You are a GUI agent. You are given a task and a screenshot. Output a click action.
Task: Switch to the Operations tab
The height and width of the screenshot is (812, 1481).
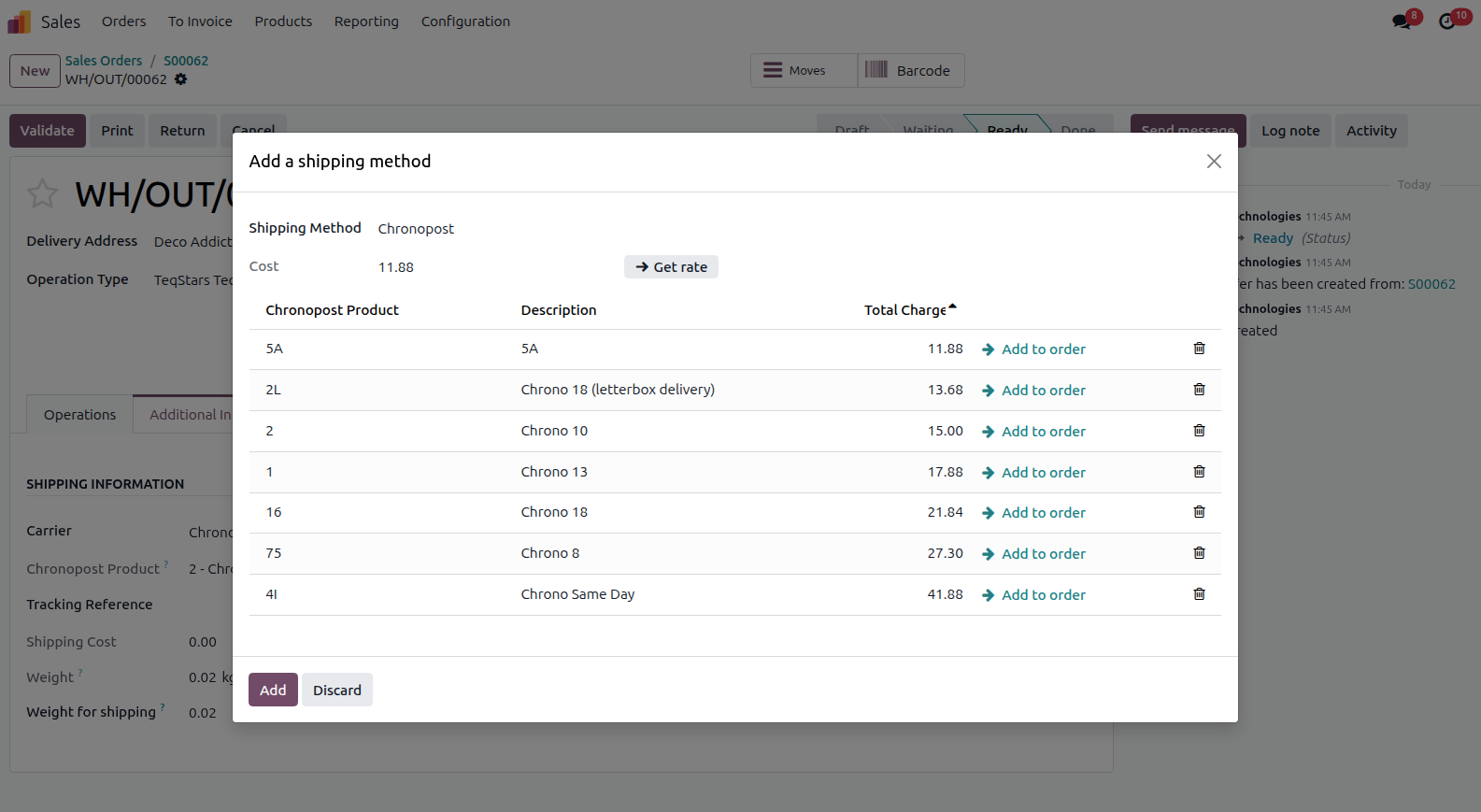pyautogui.click(x=79, y=414)
